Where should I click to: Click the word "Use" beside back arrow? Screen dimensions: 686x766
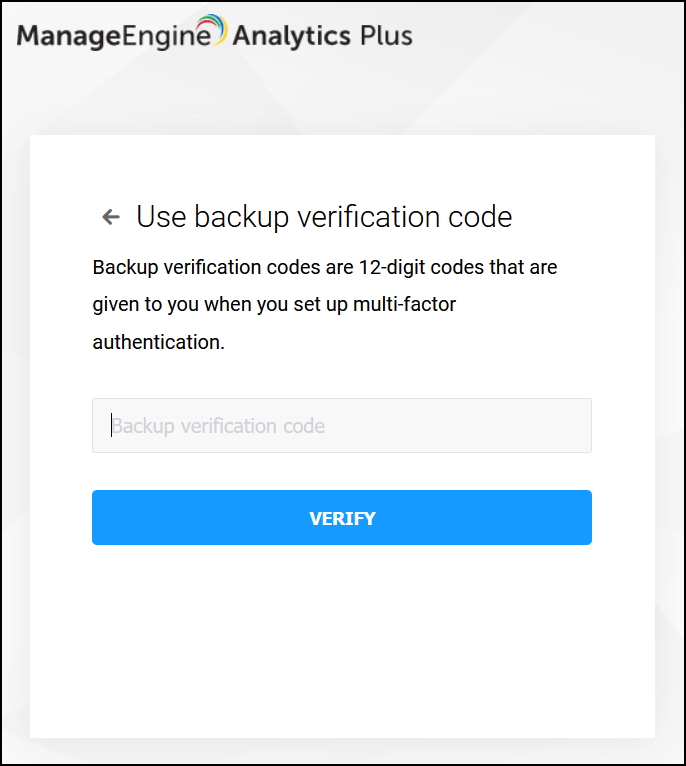point(160,217)
